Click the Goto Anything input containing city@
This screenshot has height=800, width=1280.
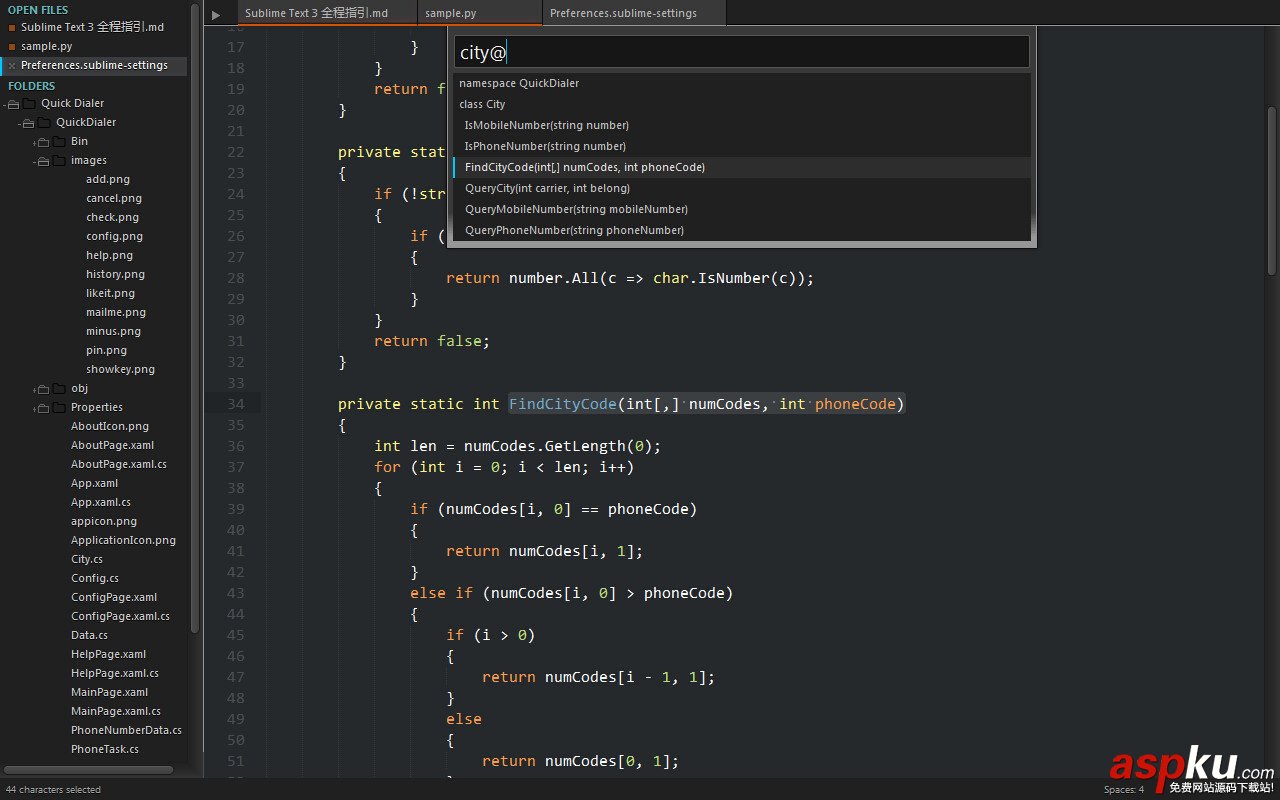742,52
